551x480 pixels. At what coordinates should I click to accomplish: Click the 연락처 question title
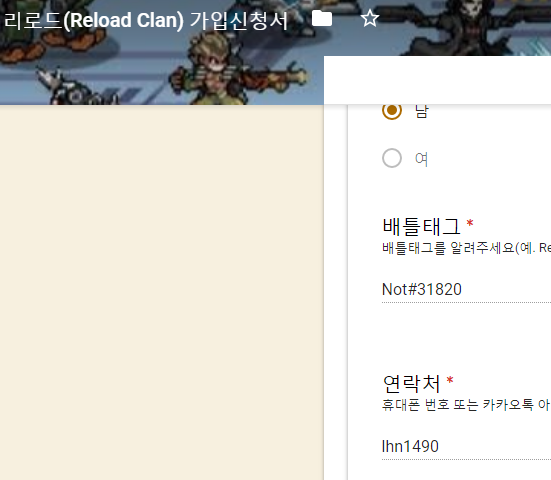411,383
